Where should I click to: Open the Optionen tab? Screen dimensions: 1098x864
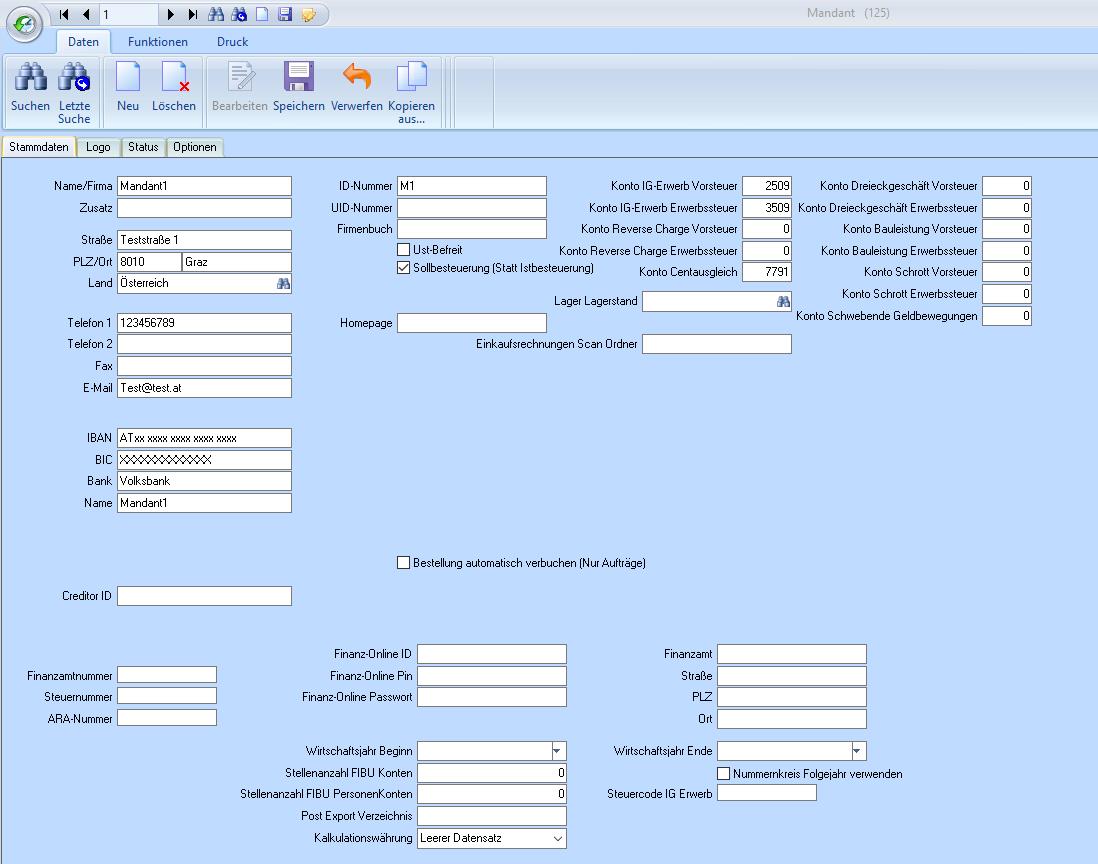(194, 147)
